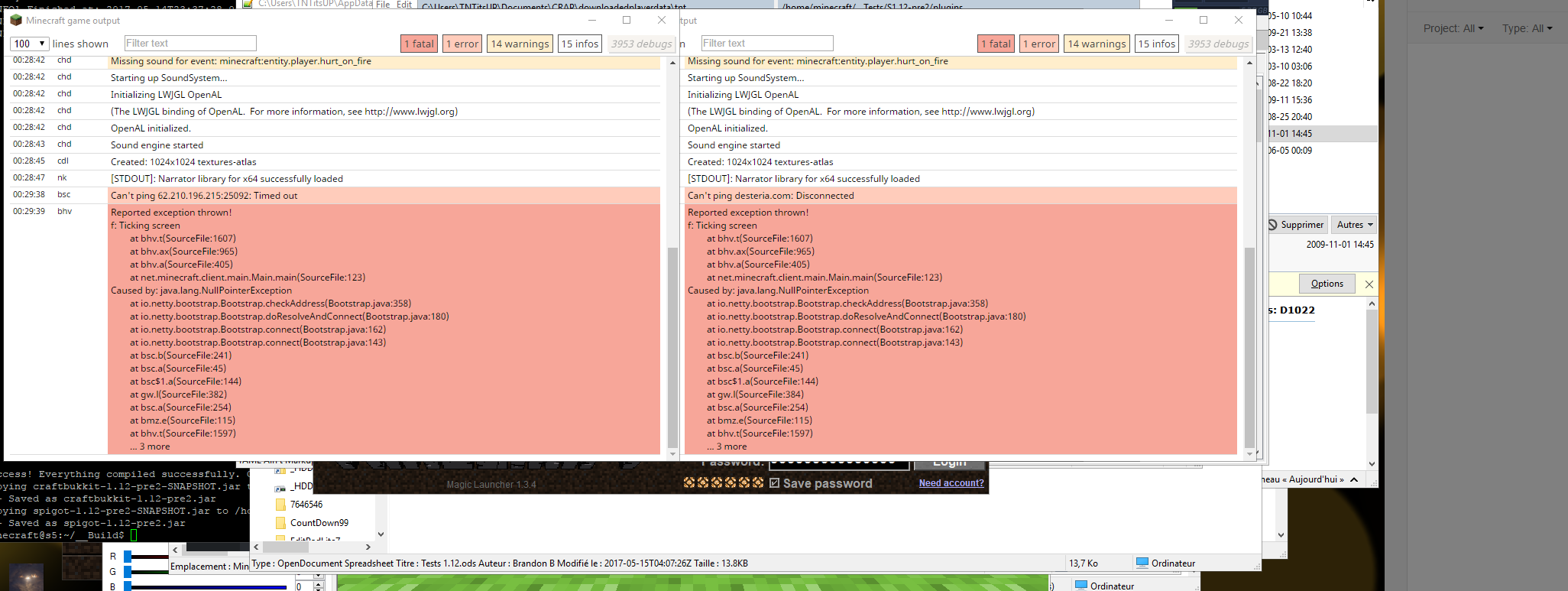Collapse the Aujourd'hui panel chevron
The image size is (1568, 591).
pyautogui.click(x=1354, y=480)
